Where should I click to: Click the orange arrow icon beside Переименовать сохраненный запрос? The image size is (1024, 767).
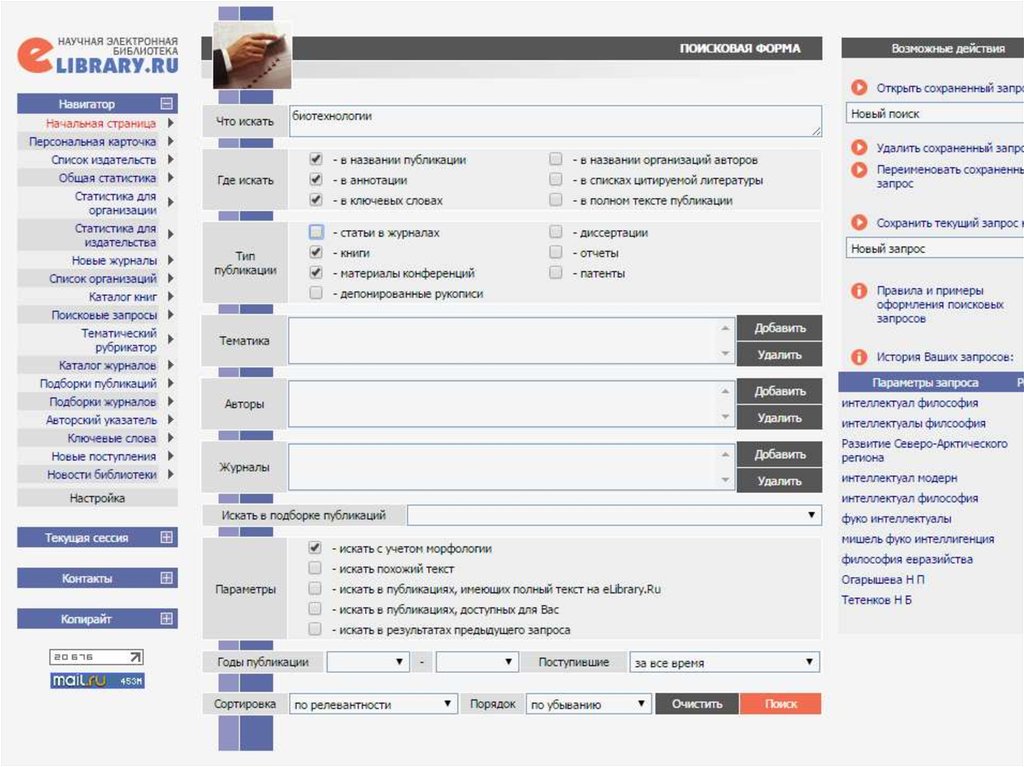[x=859, y=169]
